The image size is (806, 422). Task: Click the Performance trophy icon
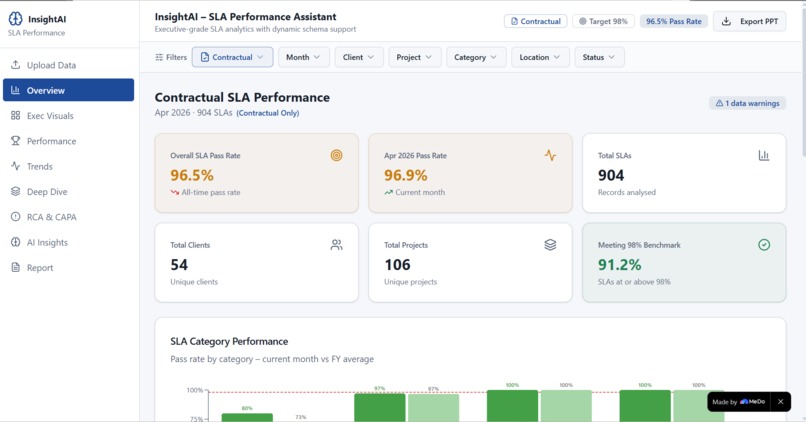tap(15, 140)
